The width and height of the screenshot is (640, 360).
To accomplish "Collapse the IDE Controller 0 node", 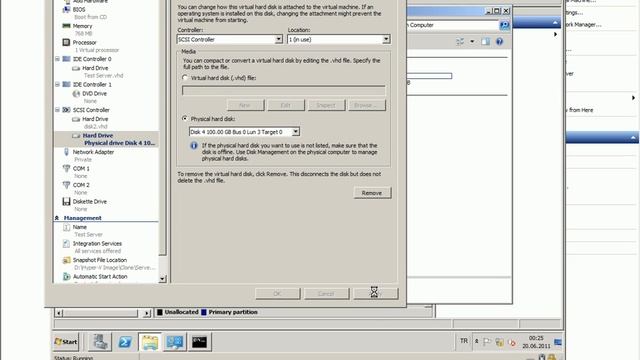I will click(58, 59).
